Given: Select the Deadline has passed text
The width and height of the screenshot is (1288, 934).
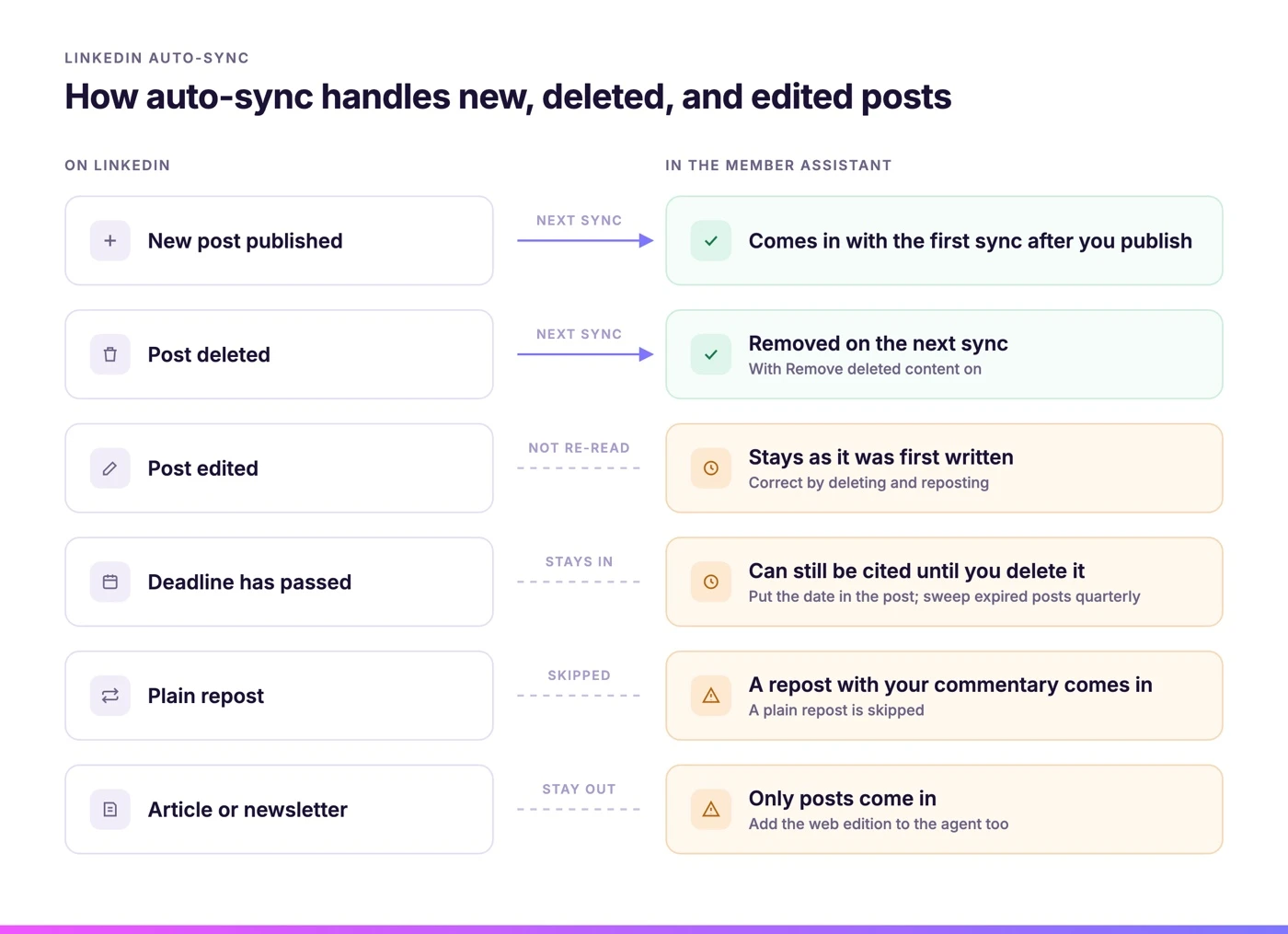Looking at the screenshot, I should [x=249, y=582].
